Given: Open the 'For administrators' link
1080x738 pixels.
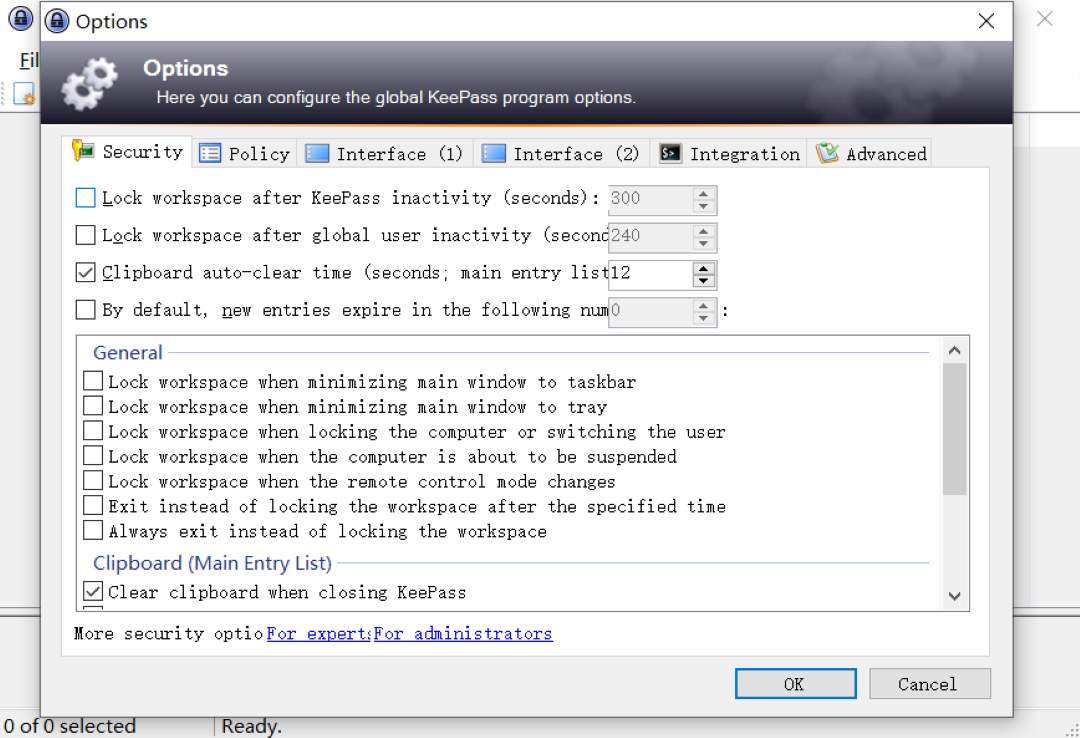Looking at the screenshot, I should tap(462, 633).
